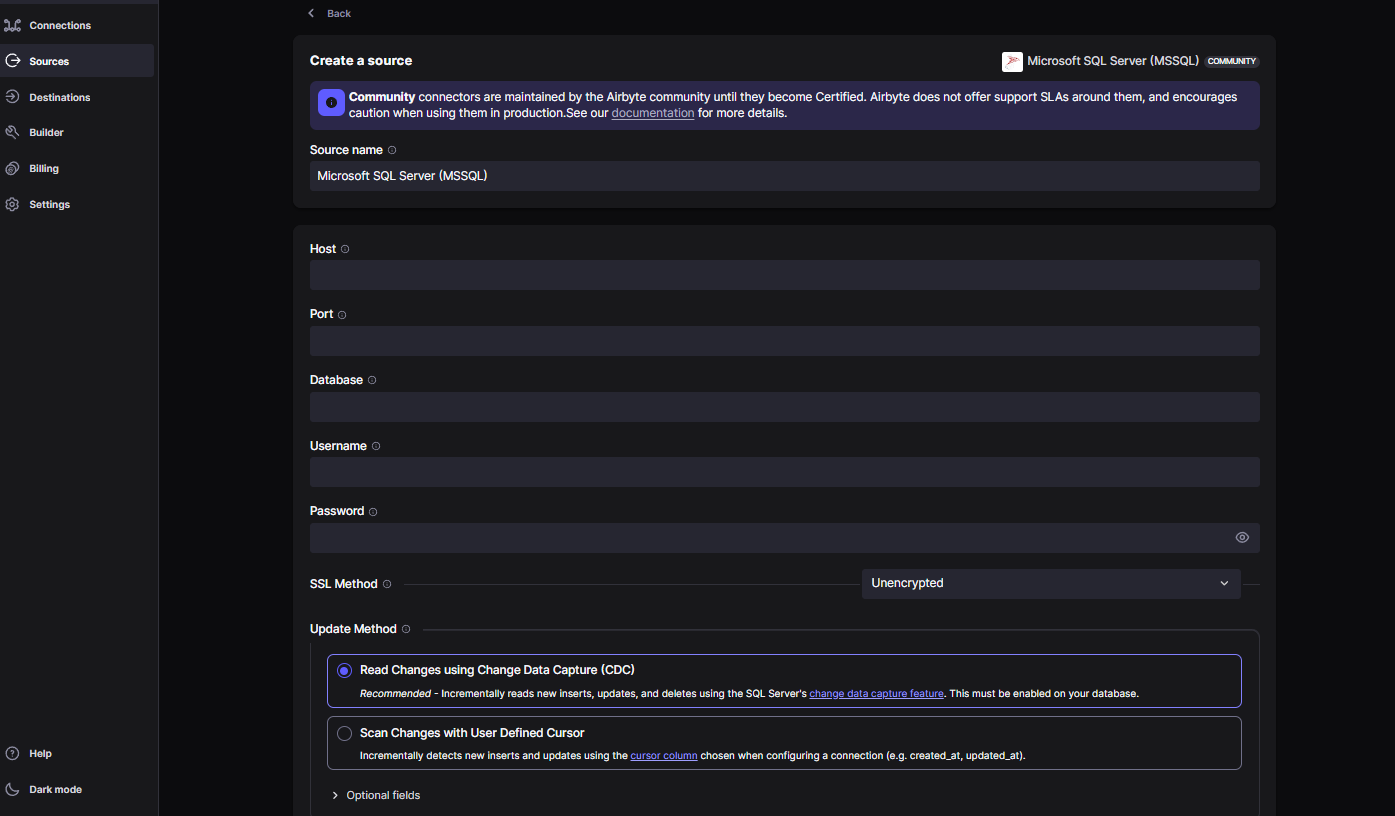Open Connections in the sidebar menu
1395x816 pixels.
click(x=60, y=25)
